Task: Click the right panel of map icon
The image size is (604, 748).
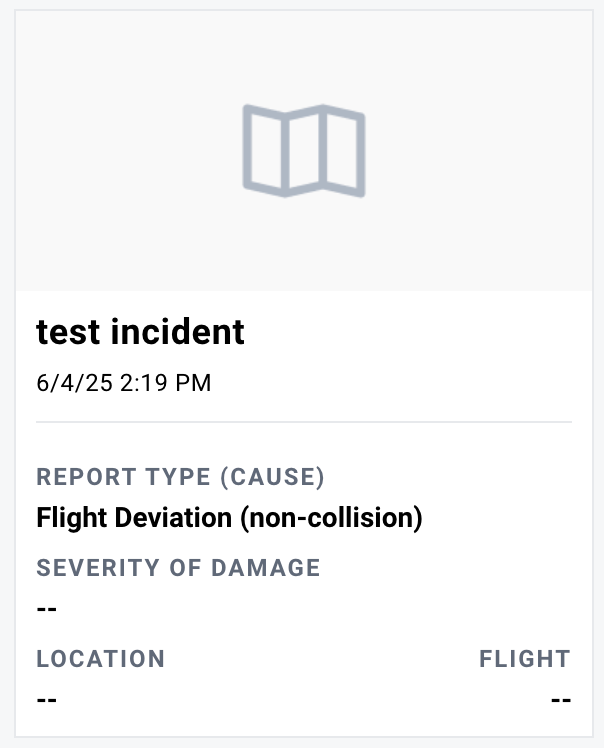Action: [344, 149]
